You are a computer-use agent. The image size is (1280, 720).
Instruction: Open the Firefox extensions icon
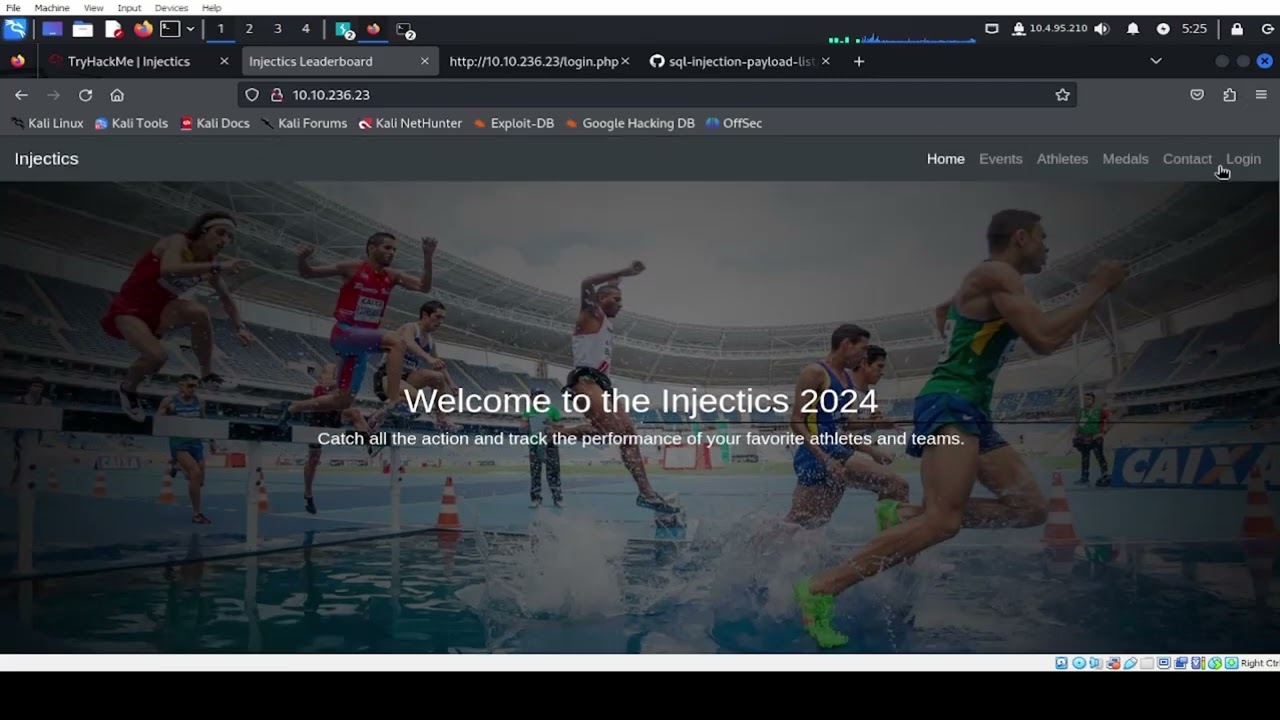[x=1229, y=95]
